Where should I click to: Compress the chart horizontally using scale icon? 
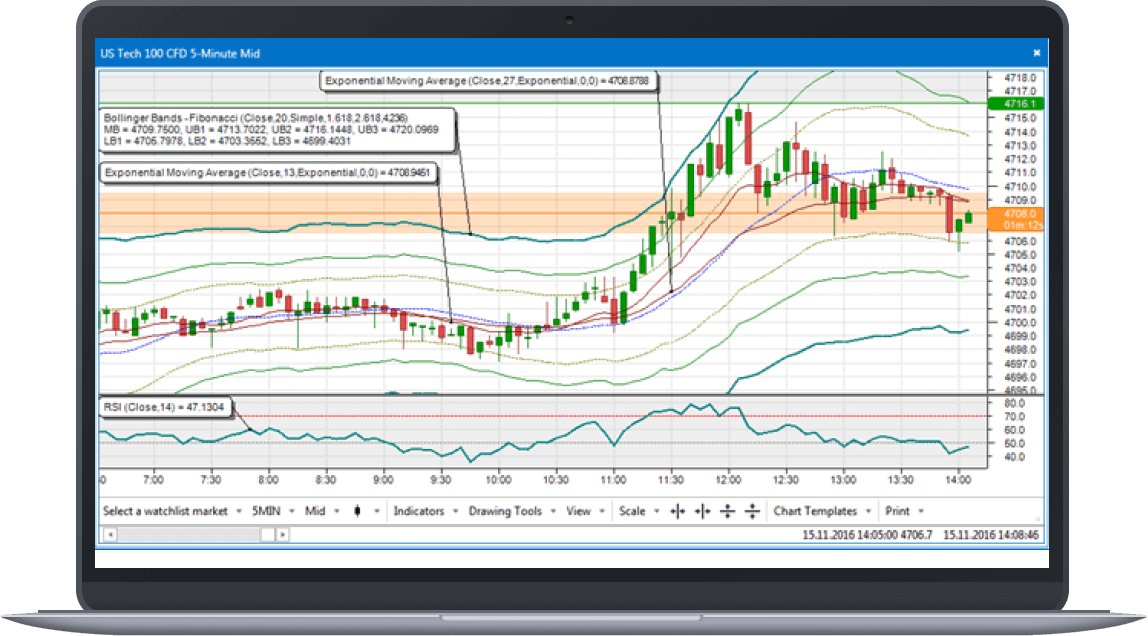pyautogui.click(x=703, y=511)
